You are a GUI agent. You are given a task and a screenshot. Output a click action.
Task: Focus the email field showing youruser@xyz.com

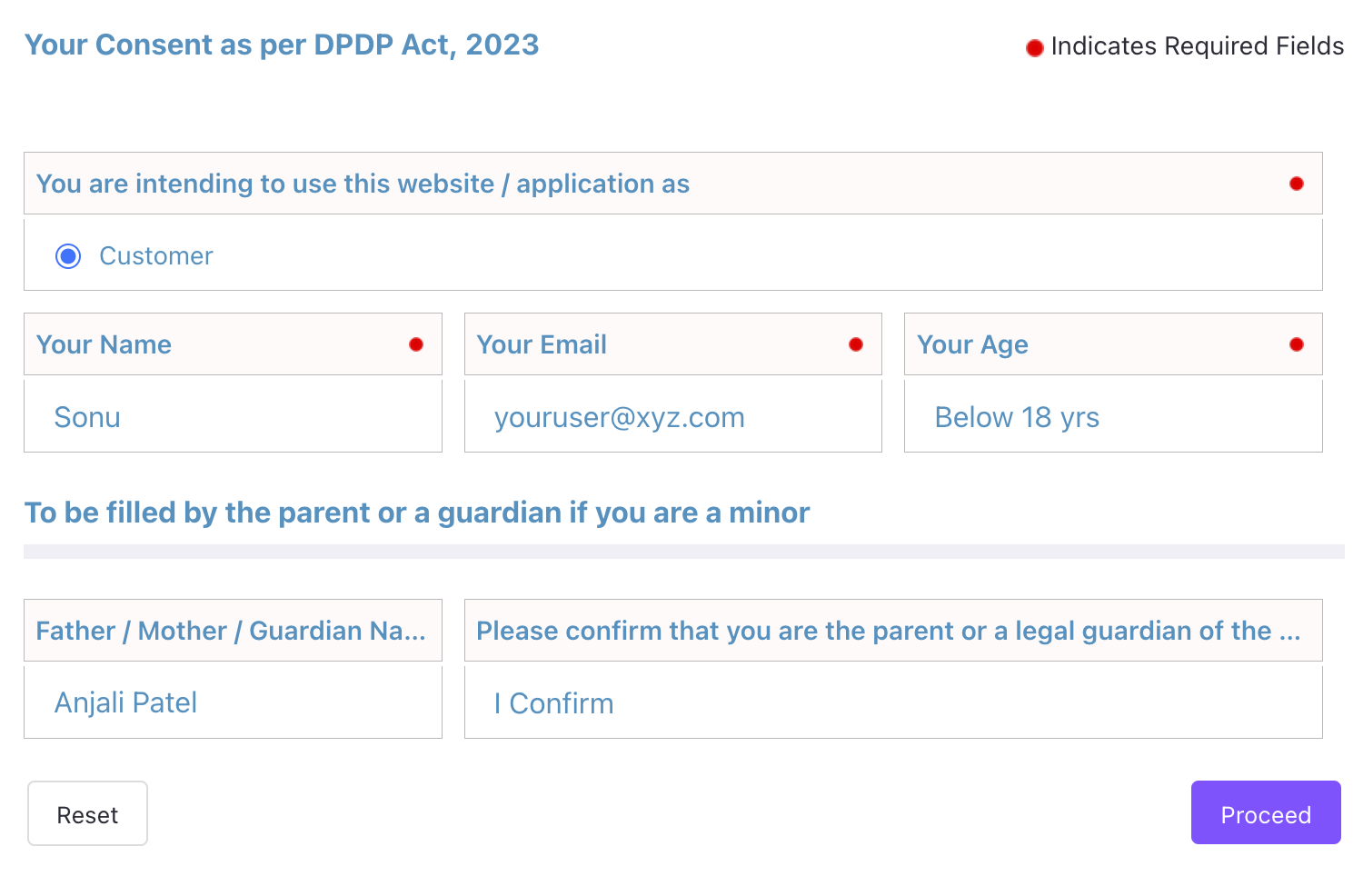(x=672, y=417)
